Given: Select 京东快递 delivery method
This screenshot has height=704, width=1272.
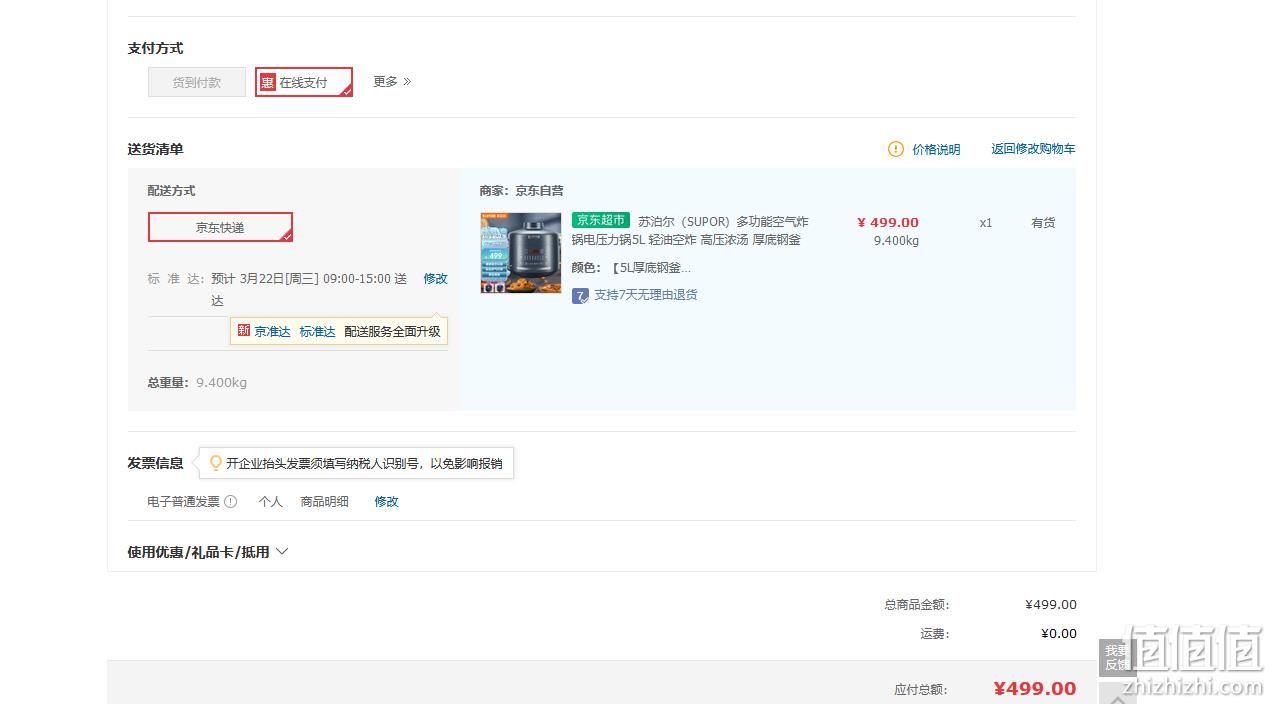Looking at the screenshot, I should [x=220, y=227].
